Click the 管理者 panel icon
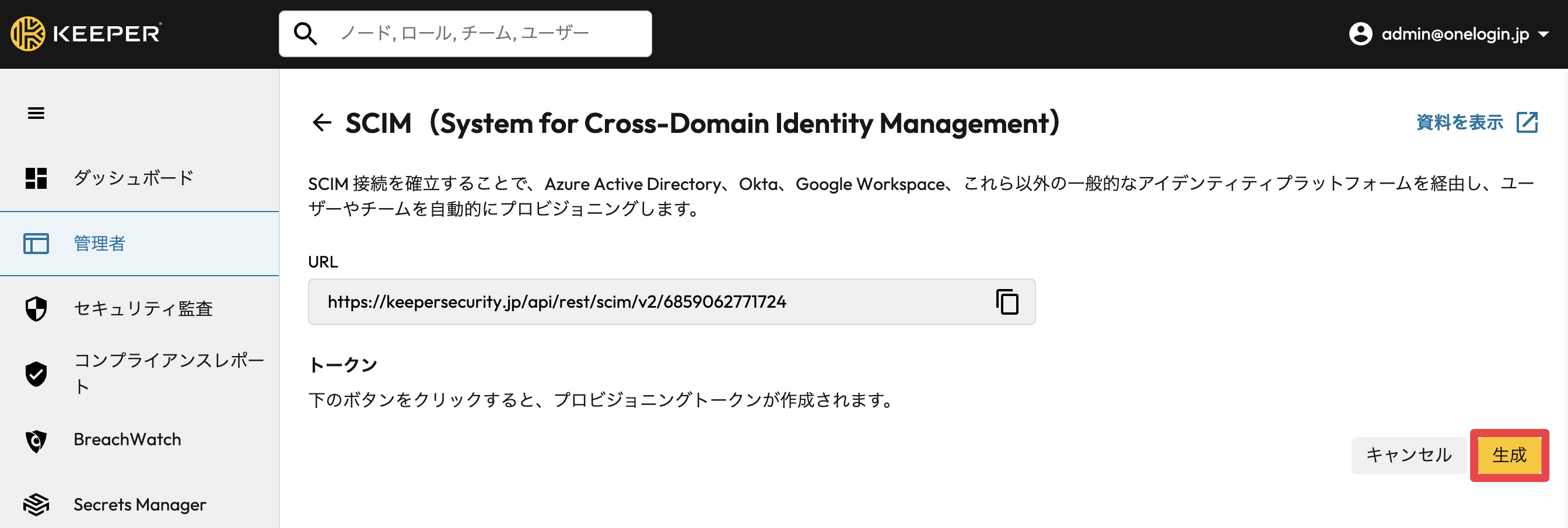Screen dimensions: 1568x528 pyautogui.click(x=36, y=244)
